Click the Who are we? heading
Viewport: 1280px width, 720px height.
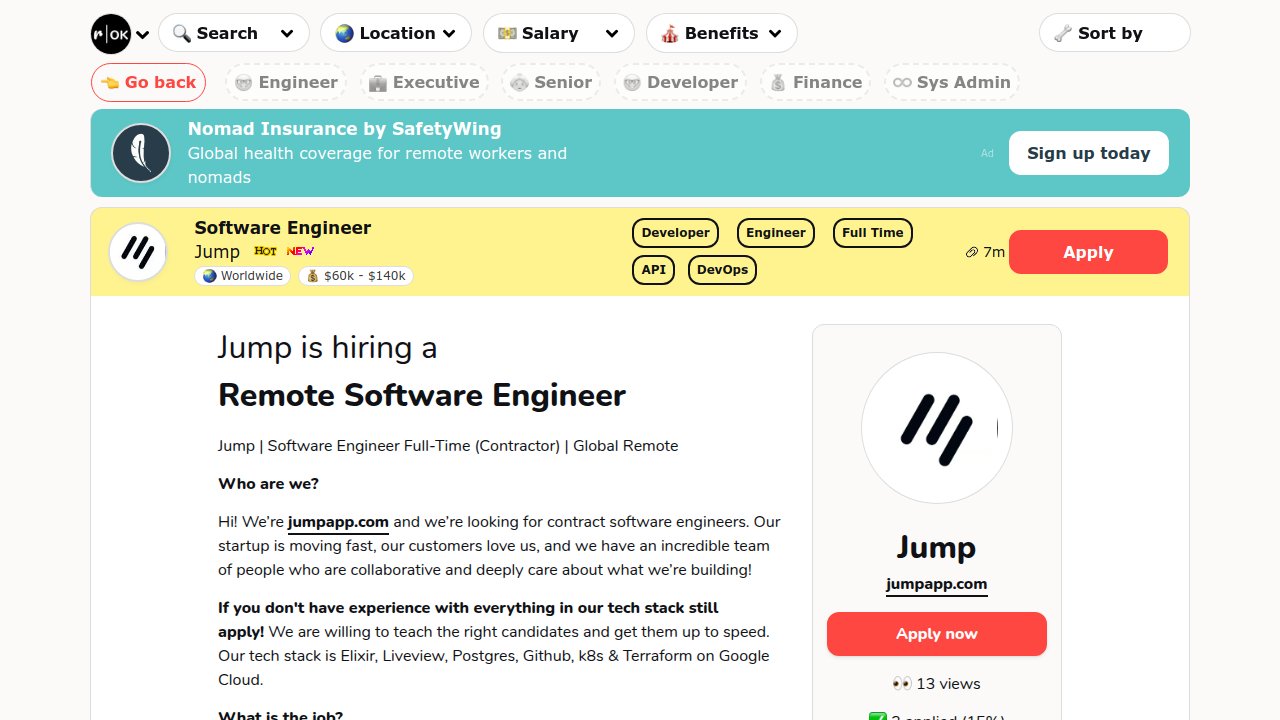[269, 484]
